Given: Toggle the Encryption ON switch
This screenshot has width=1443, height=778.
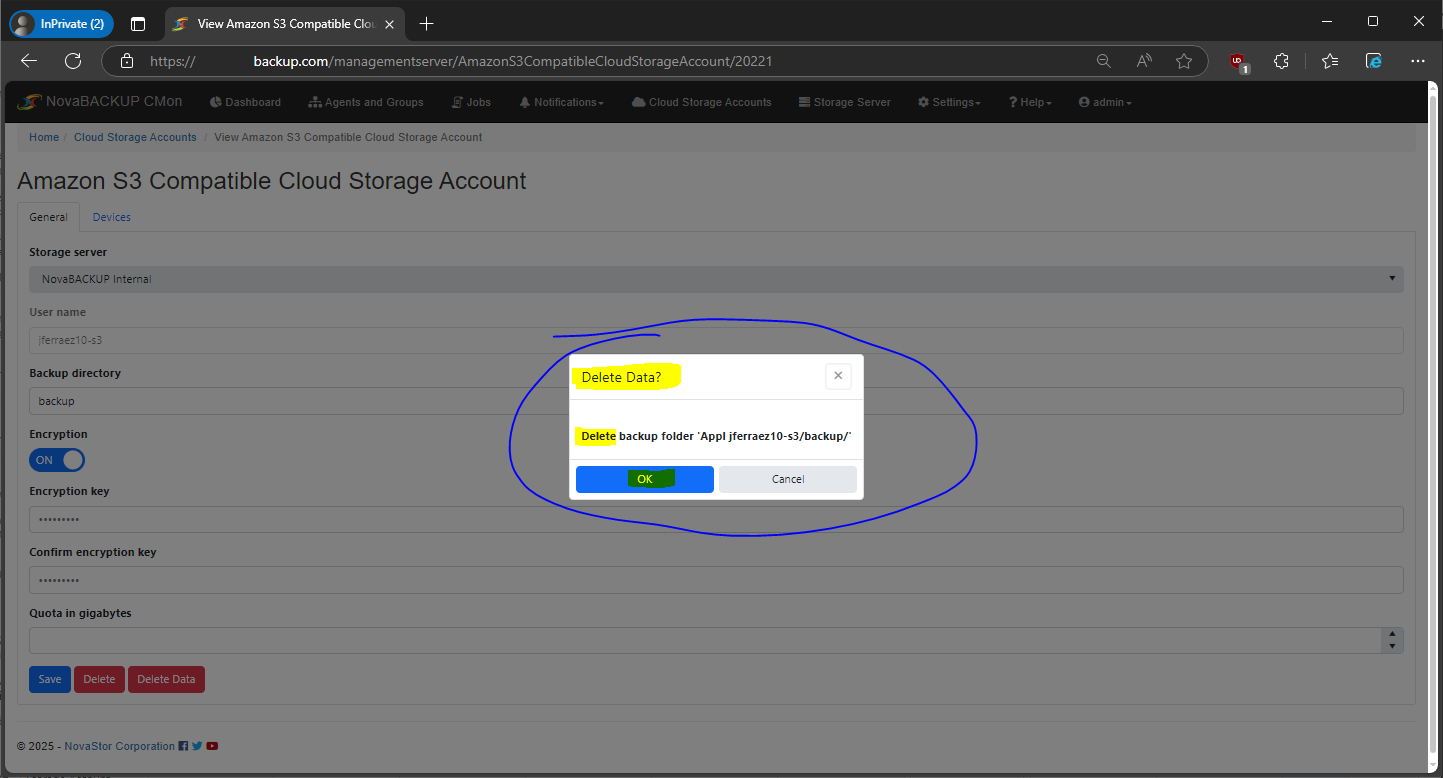Looking at the screenshot, I should [x=57, y=460].
